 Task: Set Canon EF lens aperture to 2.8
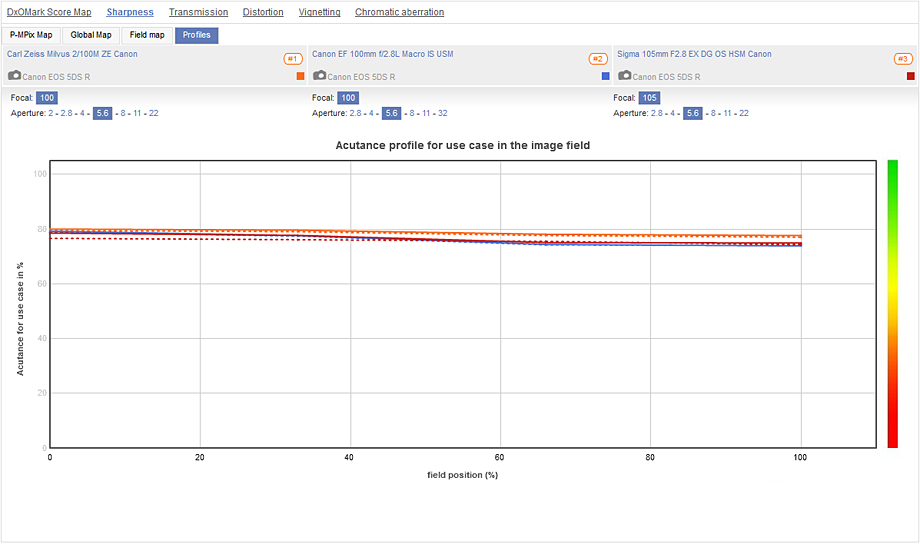356,113
